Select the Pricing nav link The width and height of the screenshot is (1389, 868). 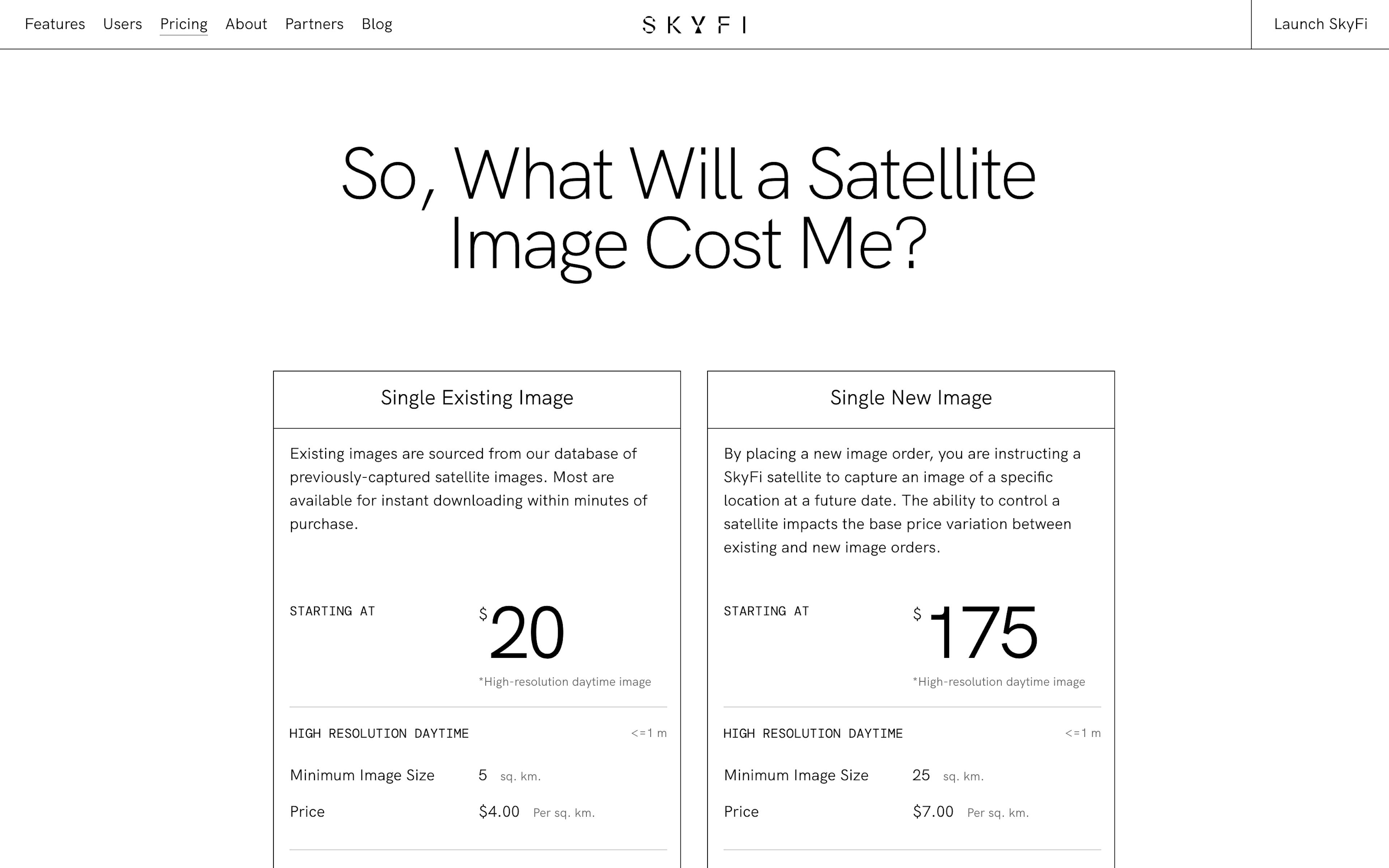tap(184, 24)
